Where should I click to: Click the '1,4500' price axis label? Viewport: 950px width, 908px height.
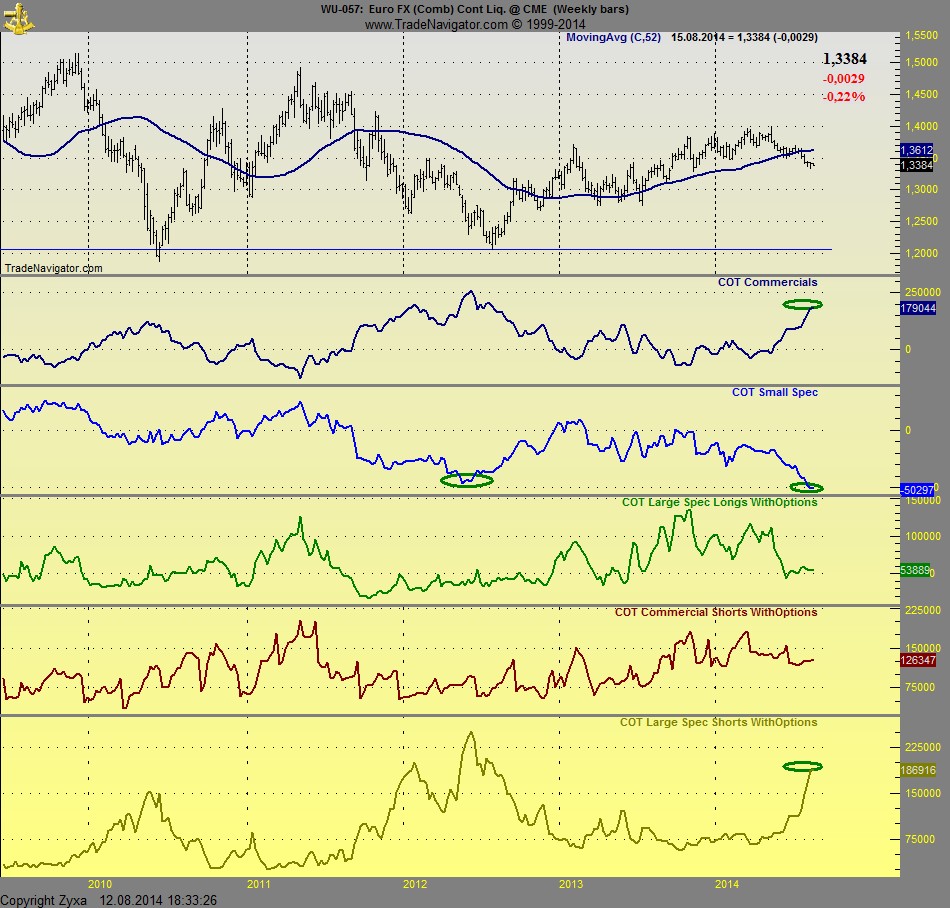click(x=922, y=94)
